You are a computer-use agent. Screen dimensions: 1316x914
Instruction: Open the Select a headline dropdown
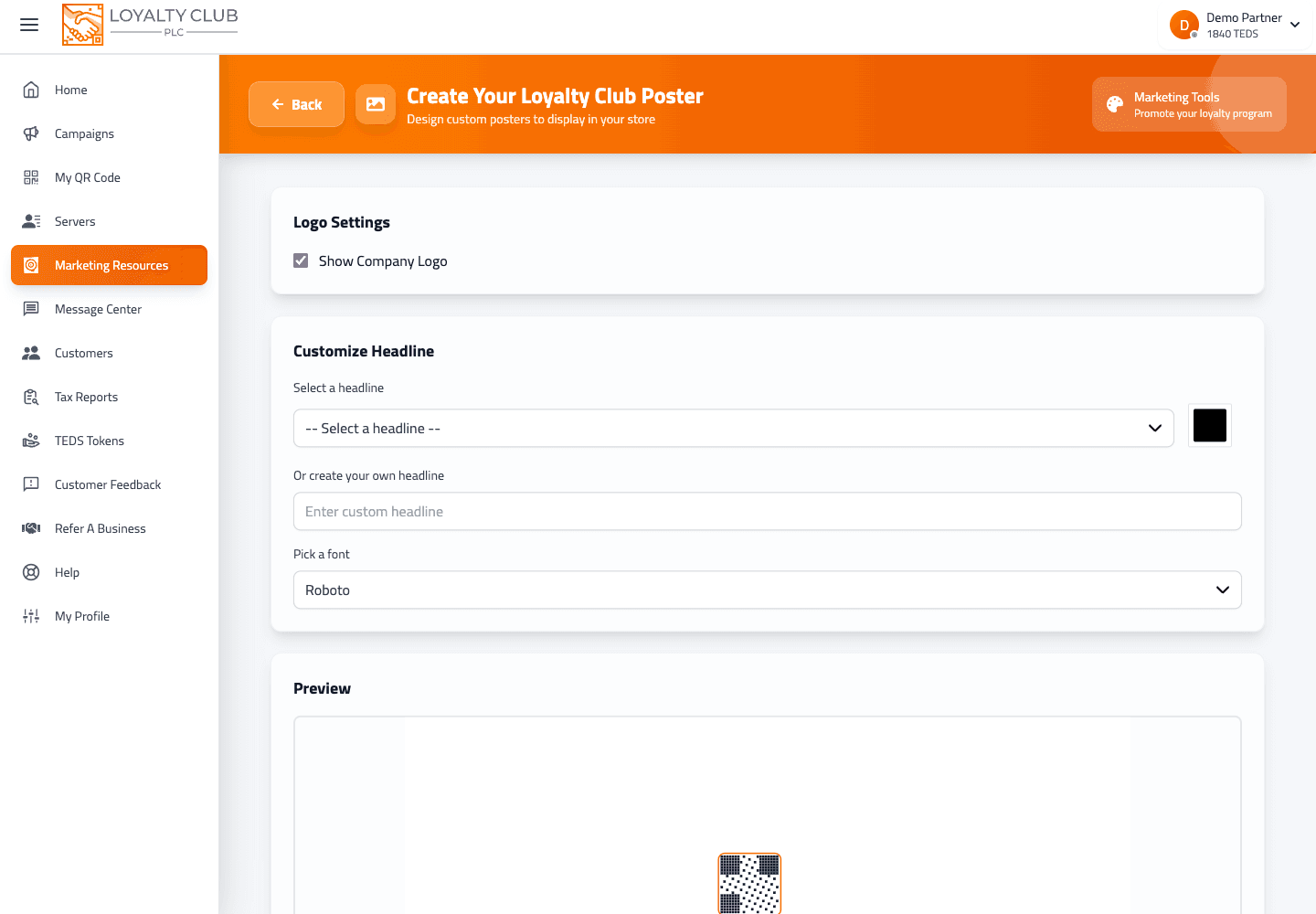(x=733, y=428)
